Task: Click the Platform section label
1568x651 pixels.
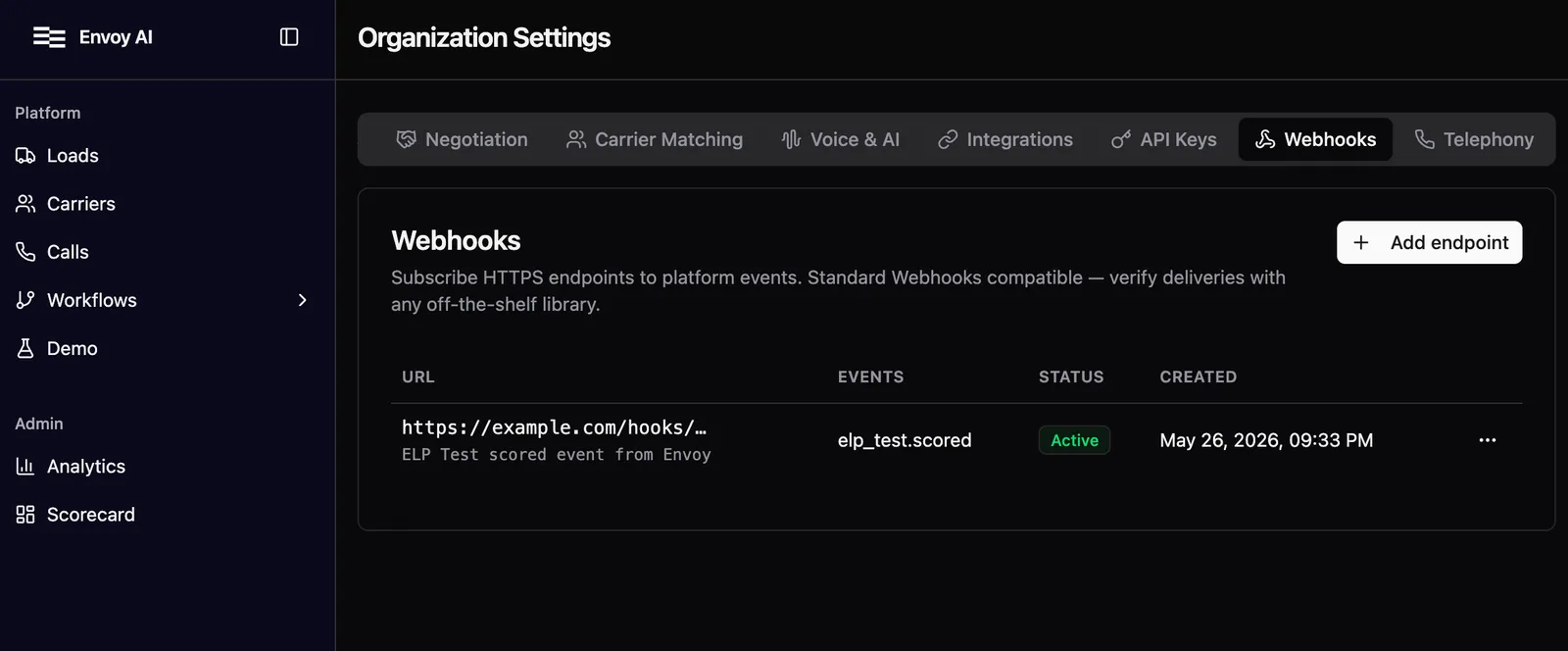Action: [x=48, y=113]
